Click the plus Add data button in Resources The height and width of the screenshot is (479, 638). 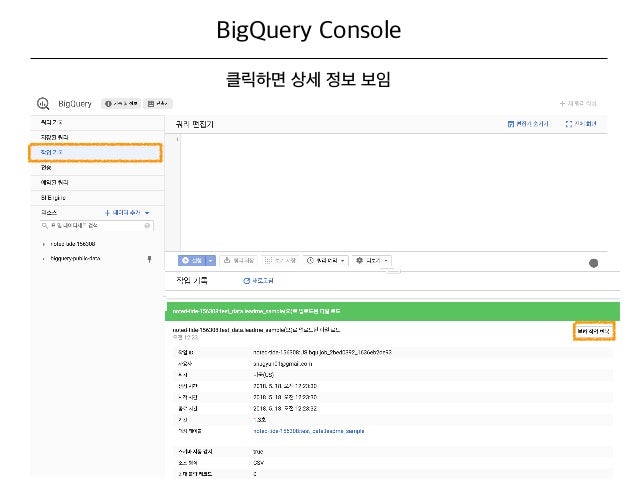(122, 213)
